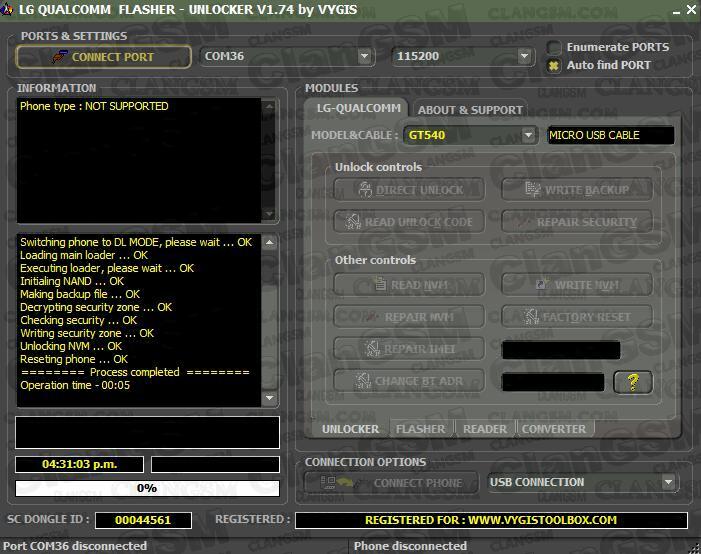Click 'Unlocking NVM ... OK' log line
This screenshot has height=554, width=701.
[x=71, y=346]
